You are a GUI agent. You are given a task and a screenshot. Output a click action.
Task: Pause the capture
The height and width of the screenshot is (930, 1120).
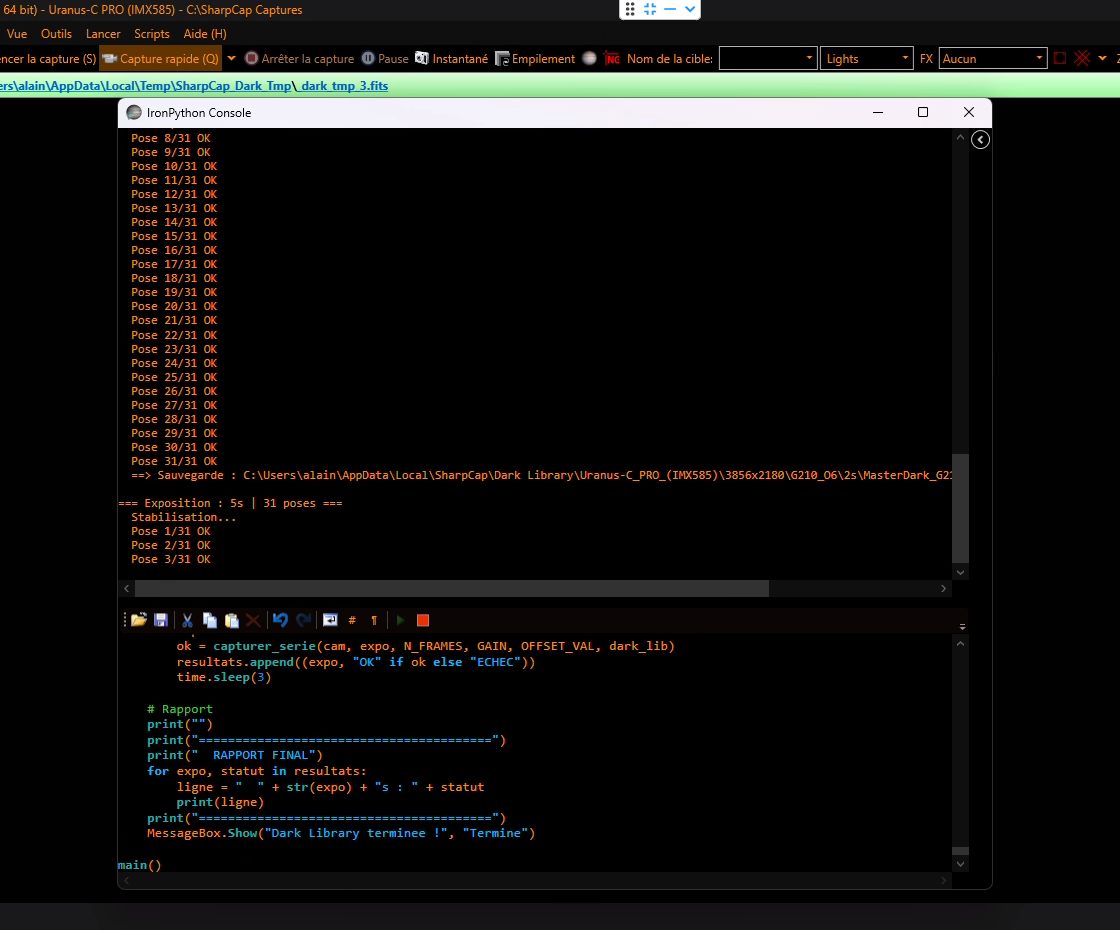385,59
